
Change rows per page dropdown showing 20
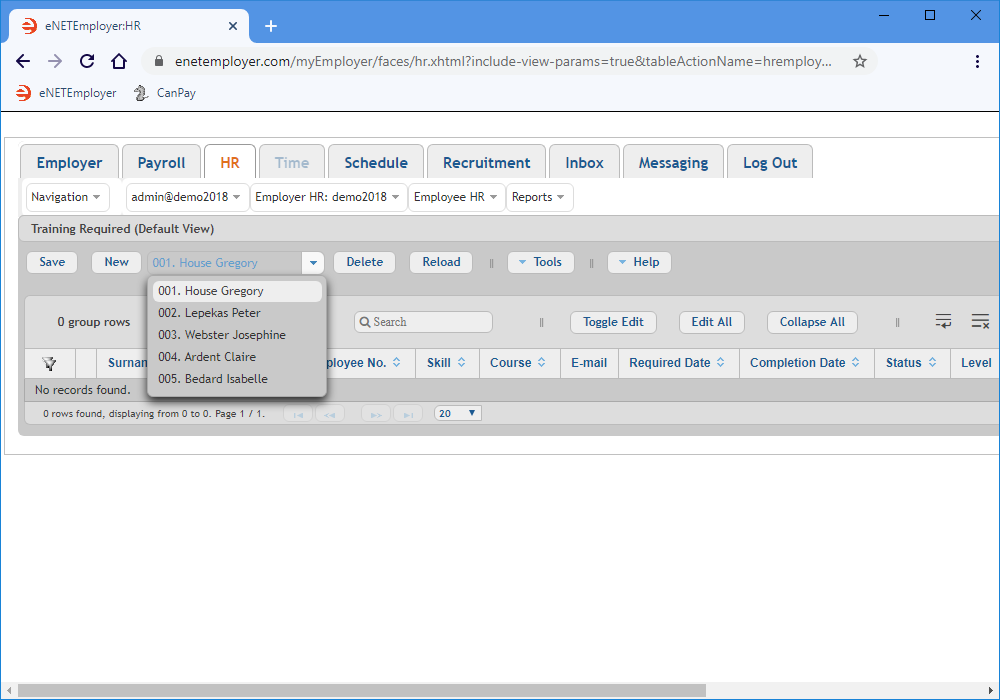[x=457, y=413]
